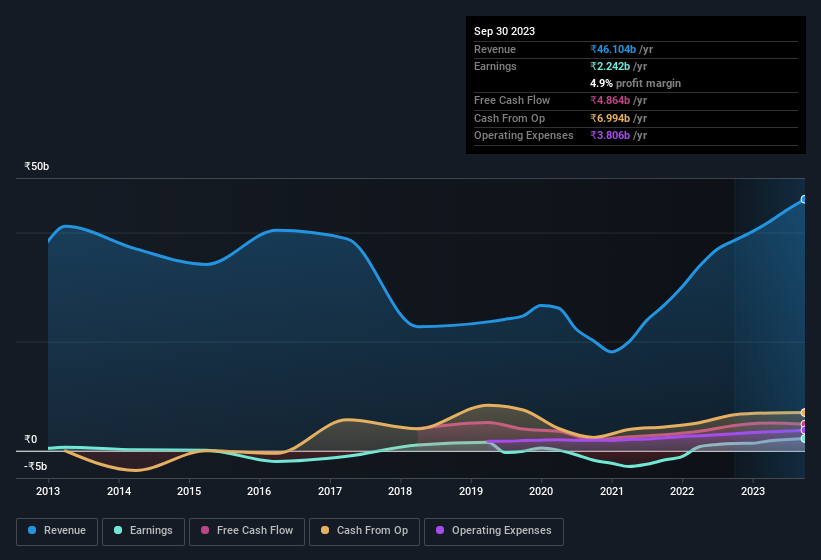Image resolution: width=821 pixels, height=560 pixels.
Task: Click the Cash From Op tooltip label
Action: pos(509,118)
